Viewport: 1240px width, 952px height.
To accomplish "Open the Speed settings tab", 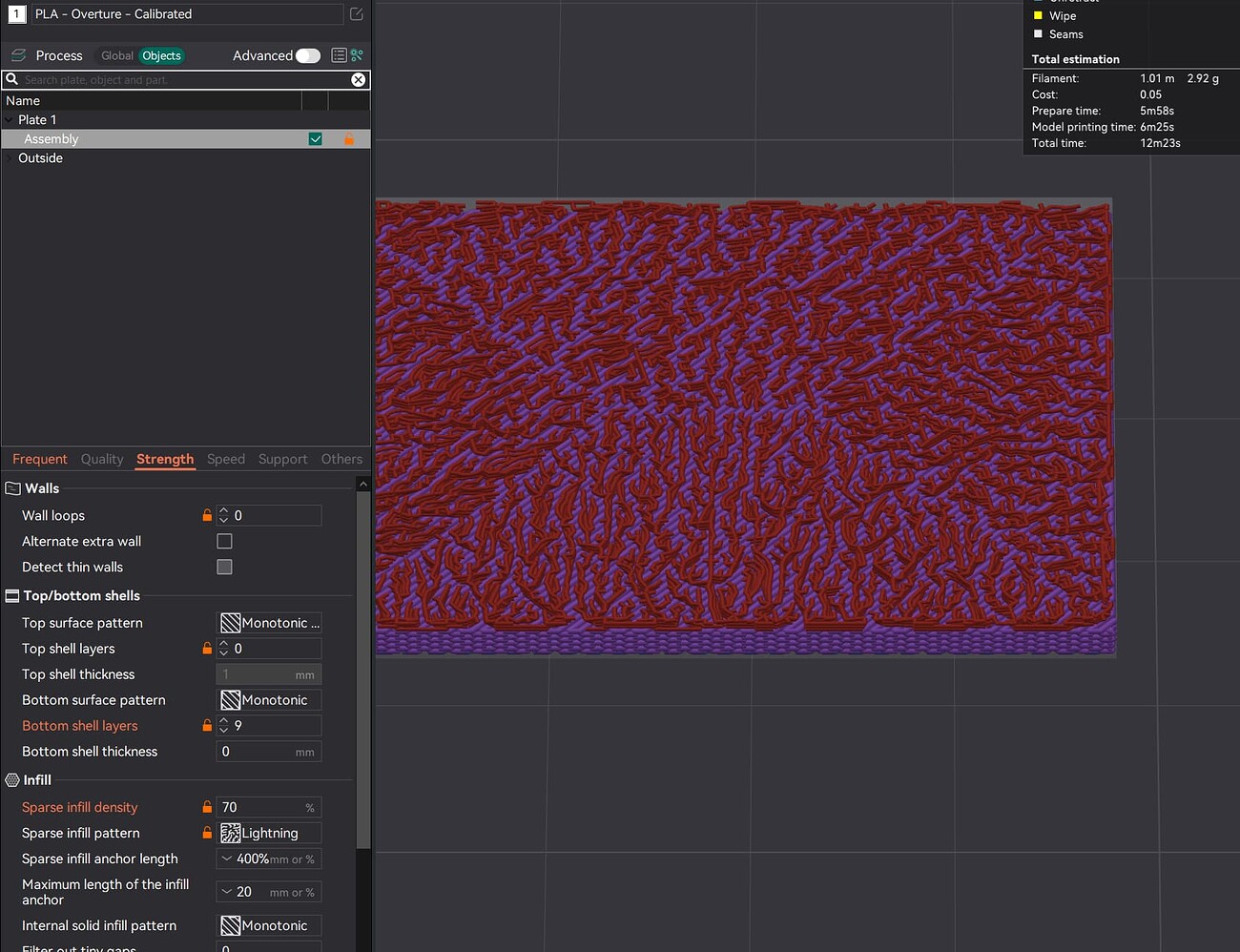I will (226, 459).
